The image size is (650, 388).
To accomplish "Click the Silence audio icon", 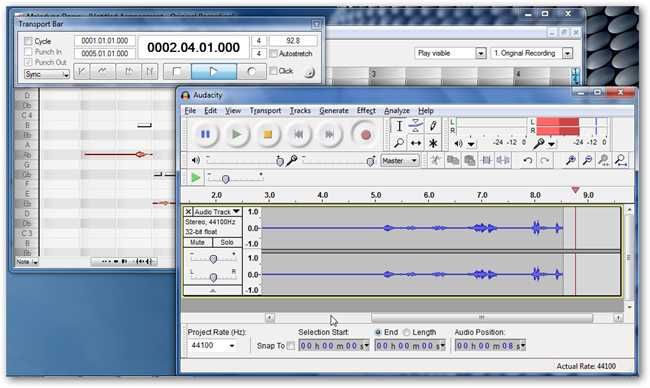I will click(x=503, y=160).
